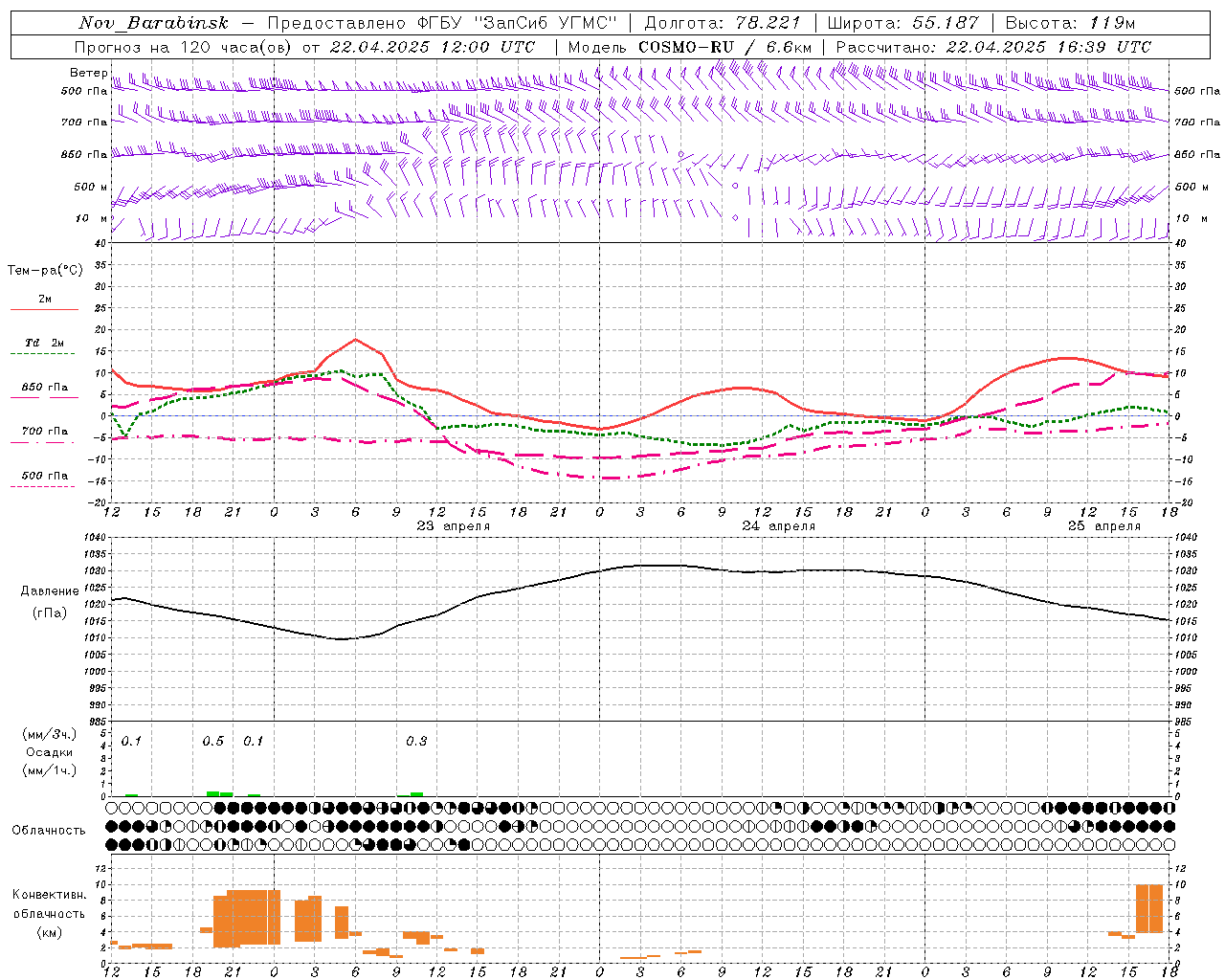The height and width of the screenshot is (980, 1225).
Task: Click the 2м legend entry in the temperature legend
Action: 45,299
